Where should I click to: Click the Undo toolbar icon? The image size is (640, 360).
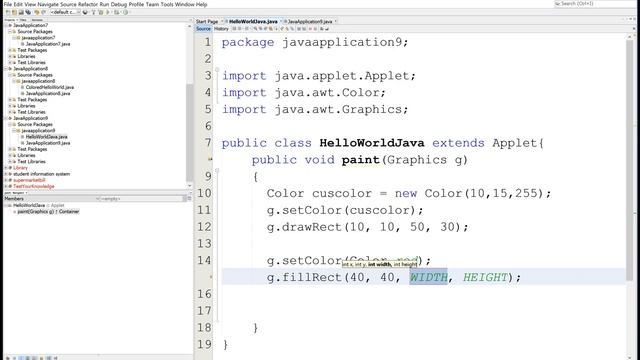[37, 12]
